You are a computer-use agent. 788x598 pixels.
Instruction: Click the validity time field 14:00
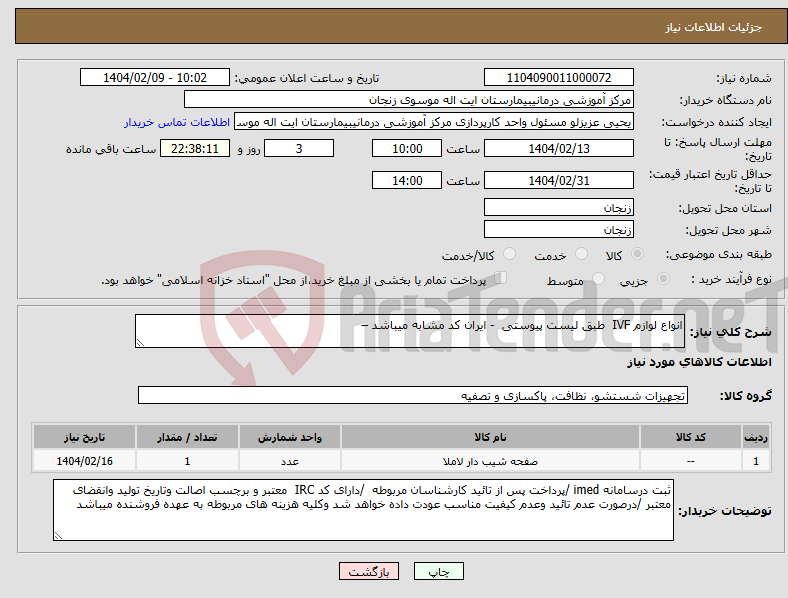click(x=407, y=180)
